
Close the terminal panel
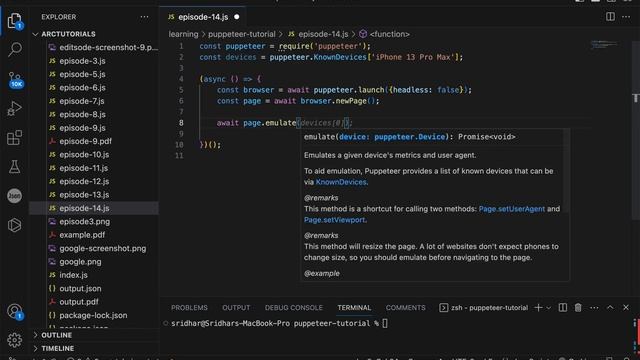coord(626,307)
